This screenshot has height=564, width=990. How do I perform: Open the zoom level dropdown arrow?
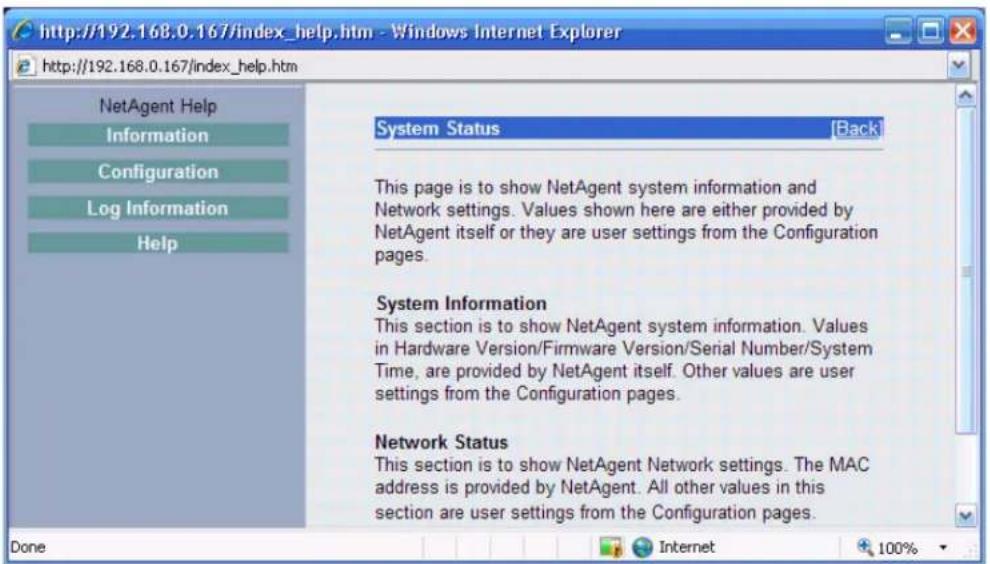click(943, 548)
